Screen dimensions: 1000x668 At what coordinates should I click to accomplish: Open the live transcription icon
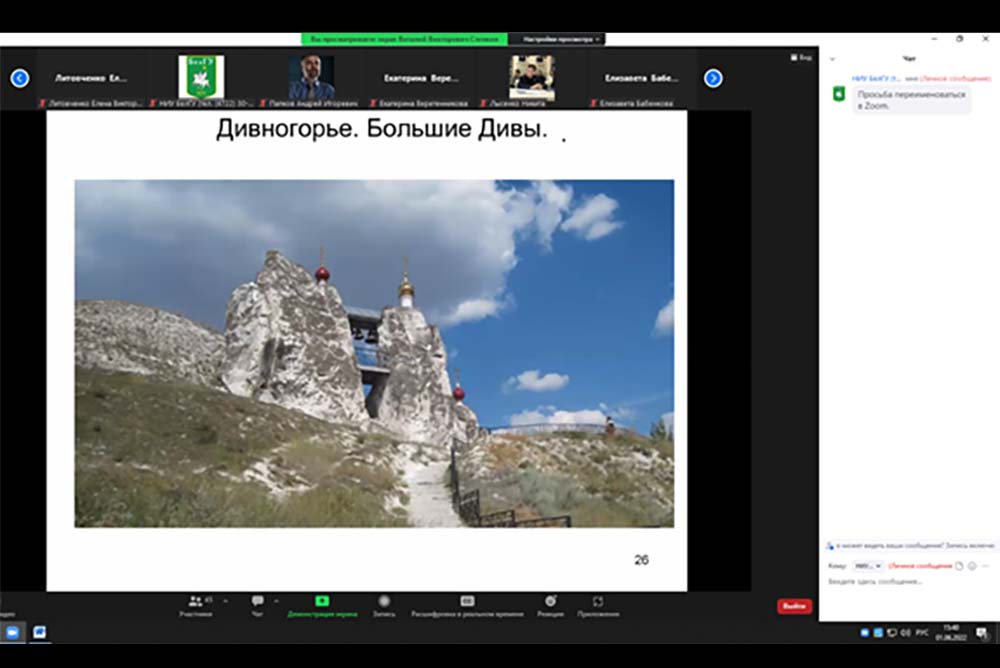[x=467, y=602]
